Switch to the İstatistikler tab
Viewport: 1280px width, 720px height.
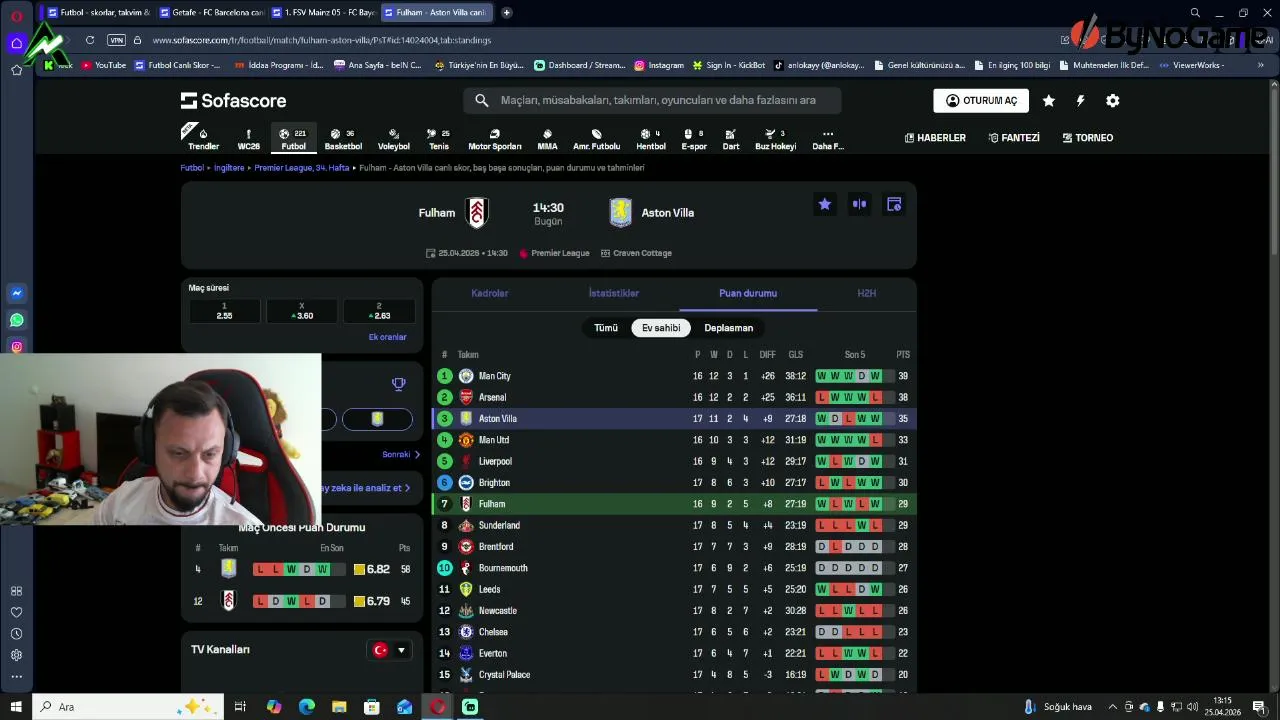(613, 293)
